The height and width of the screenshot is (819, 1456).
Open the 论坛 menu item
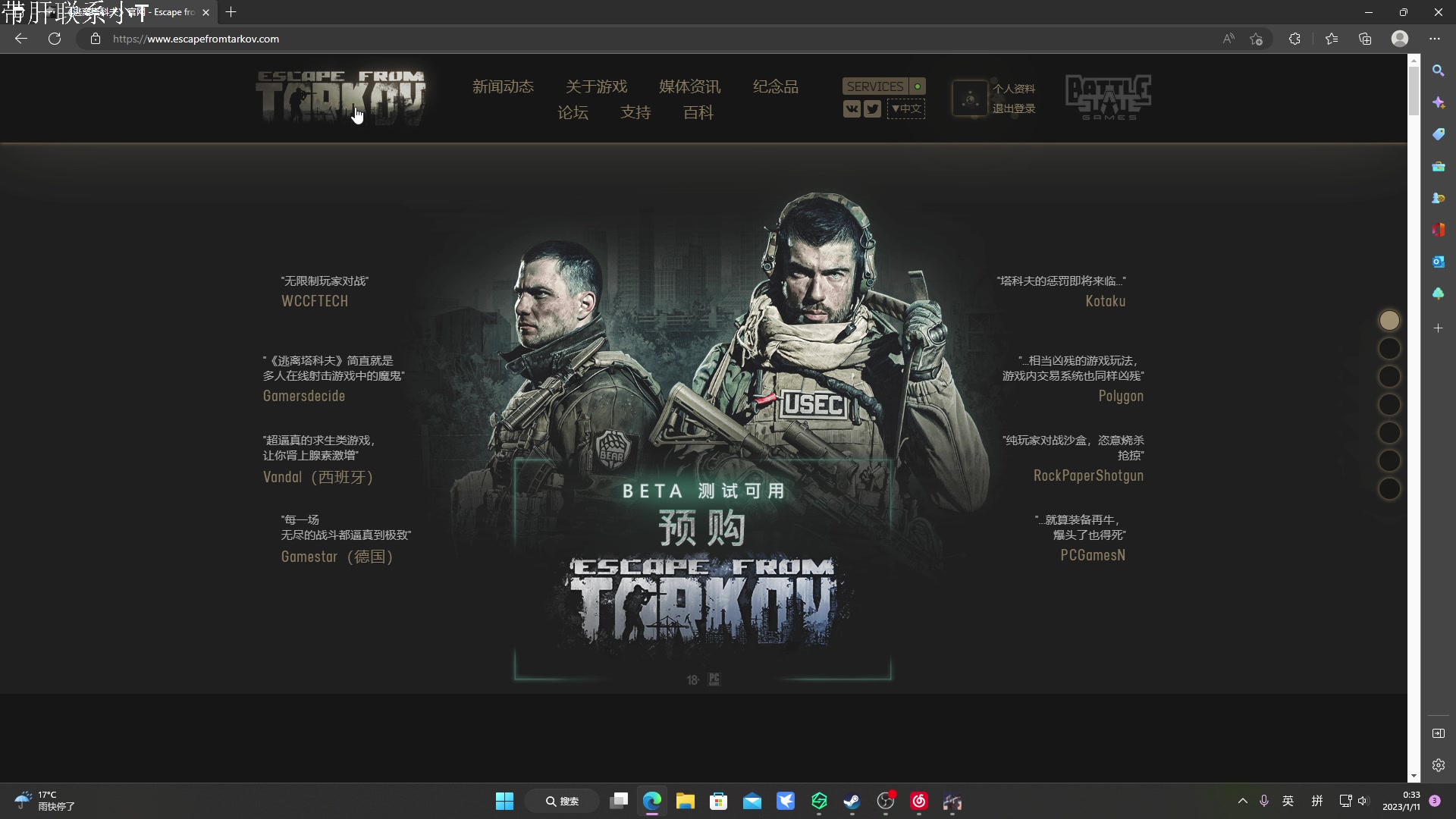pyautogui.click(x=573, y=112)
